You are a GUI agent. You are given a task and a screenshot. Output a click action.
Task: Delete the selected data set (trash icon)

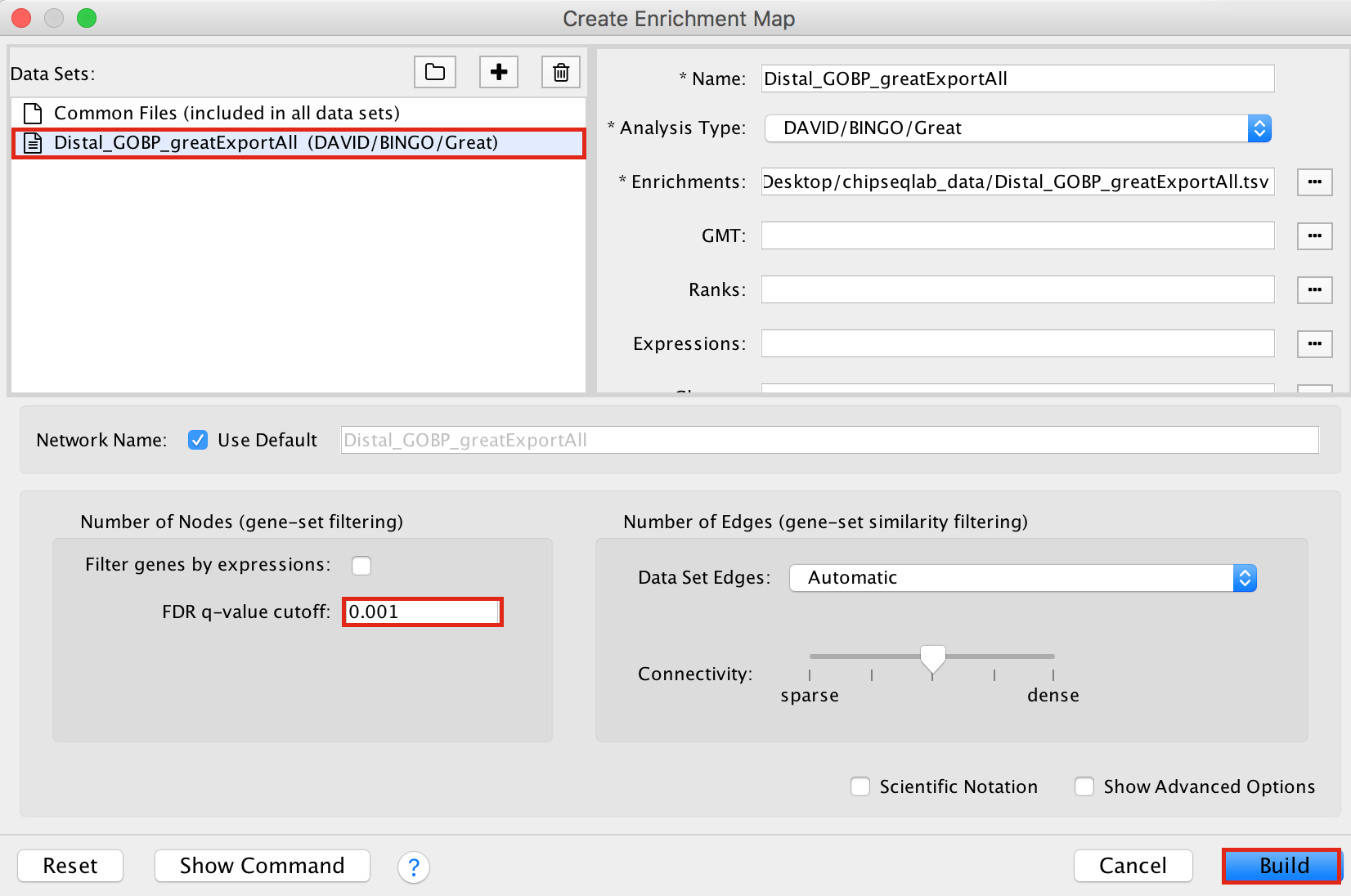click(x=560, y=72)
